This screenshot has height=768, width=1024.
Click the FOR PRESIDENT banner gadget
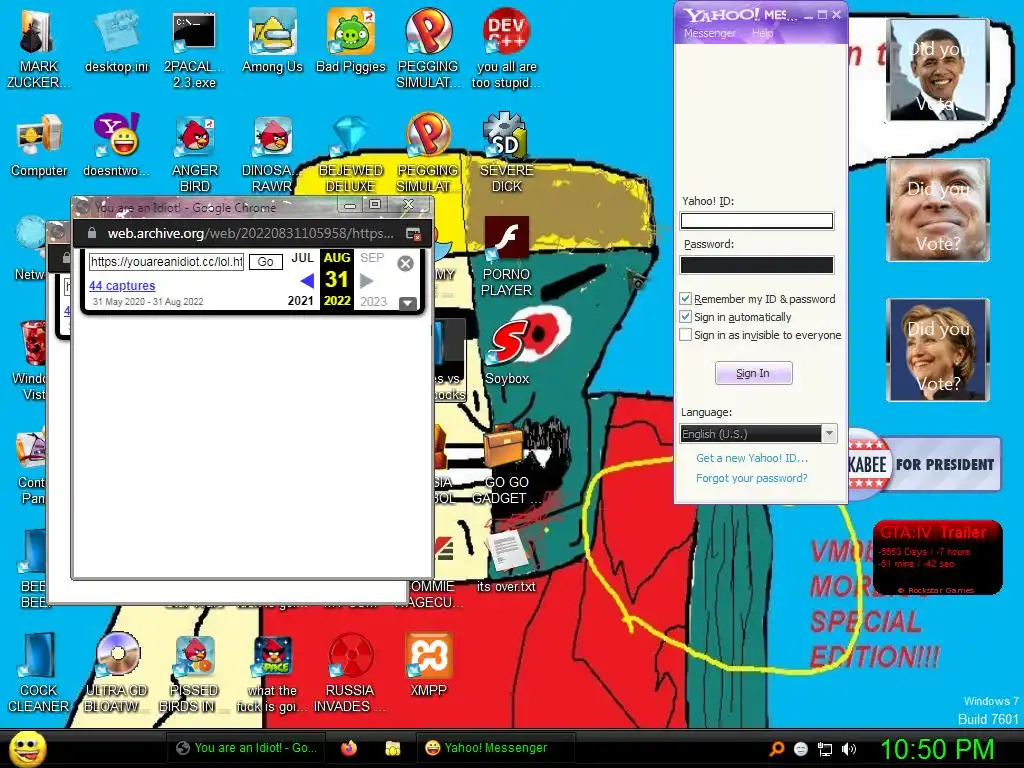[x=925, y=464]
